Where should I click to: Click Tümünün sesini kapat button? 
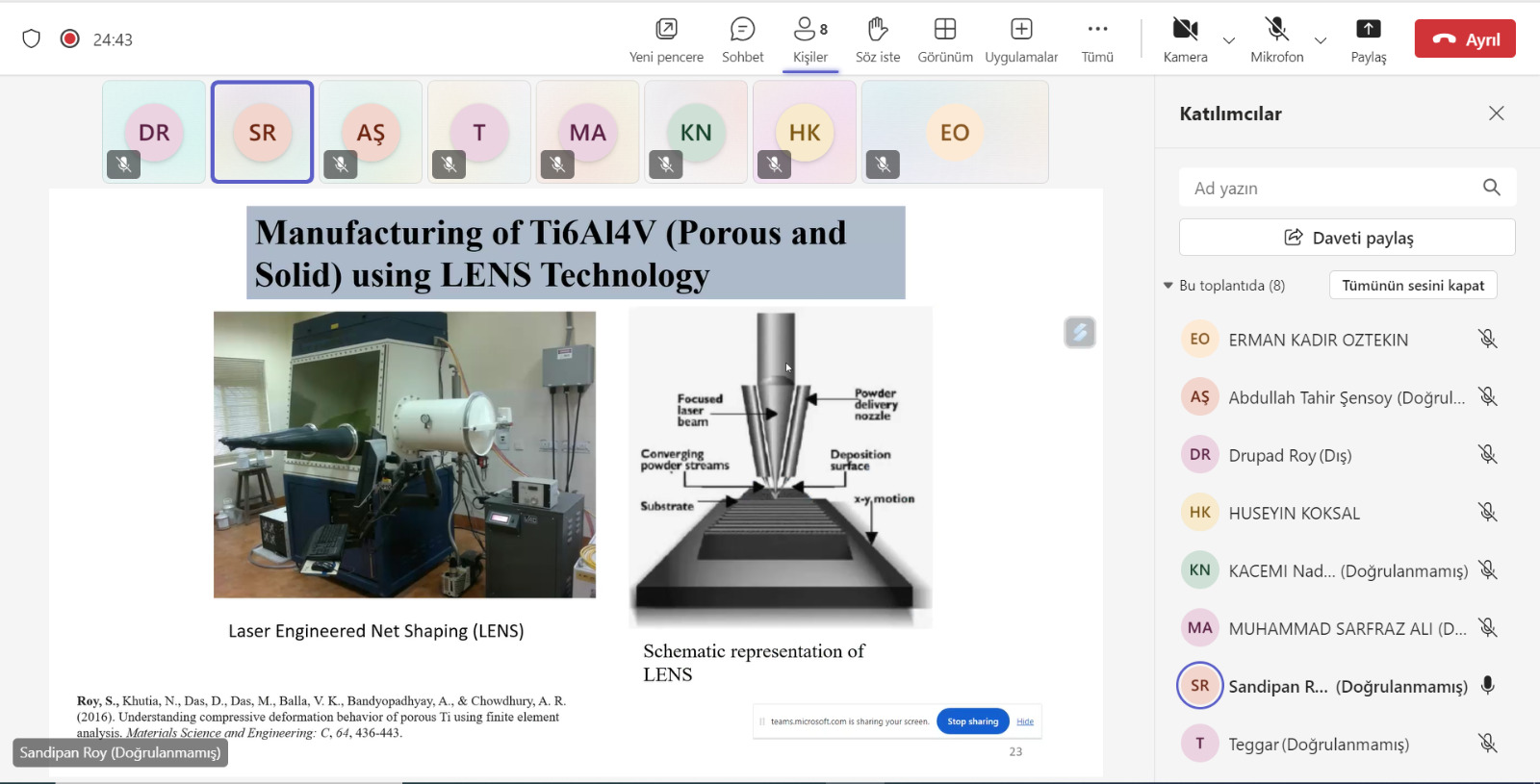(1412, 286)
